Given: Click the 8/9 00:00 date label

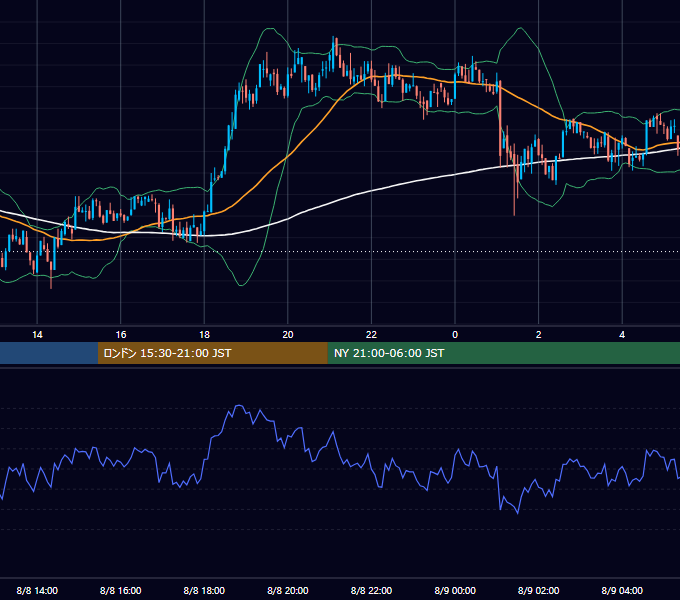Looking at the screenshot, I should [455, 590].
